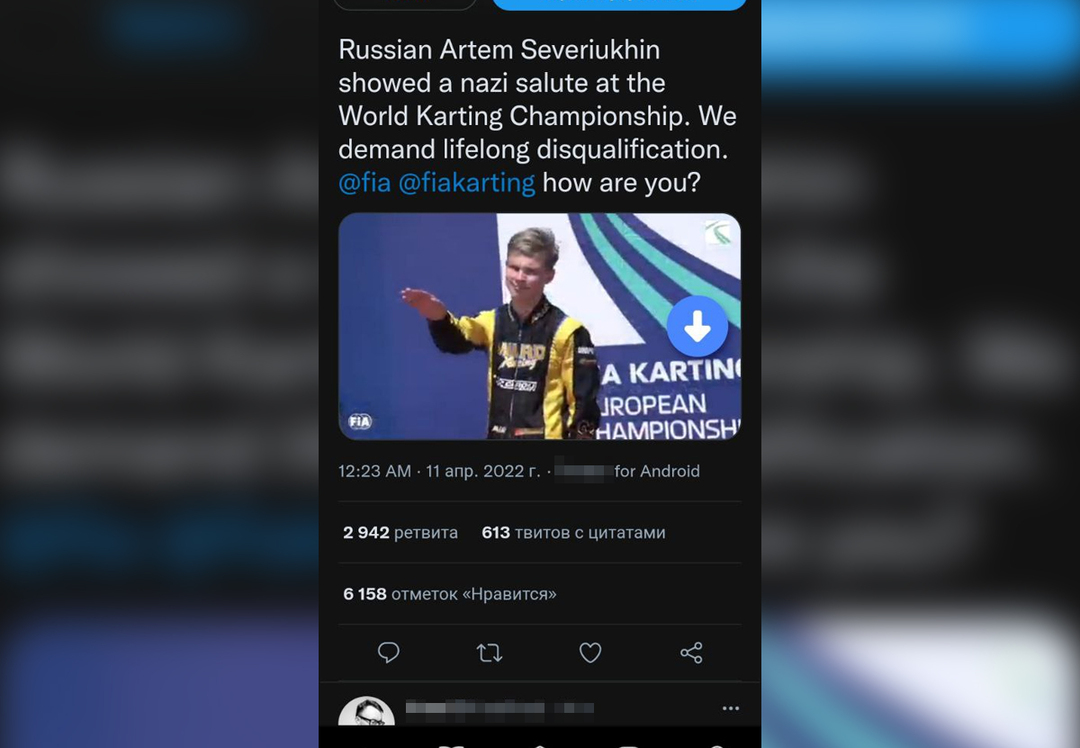Open the @fiakarting mention link
1080x748 pixels.
[466, 183]
